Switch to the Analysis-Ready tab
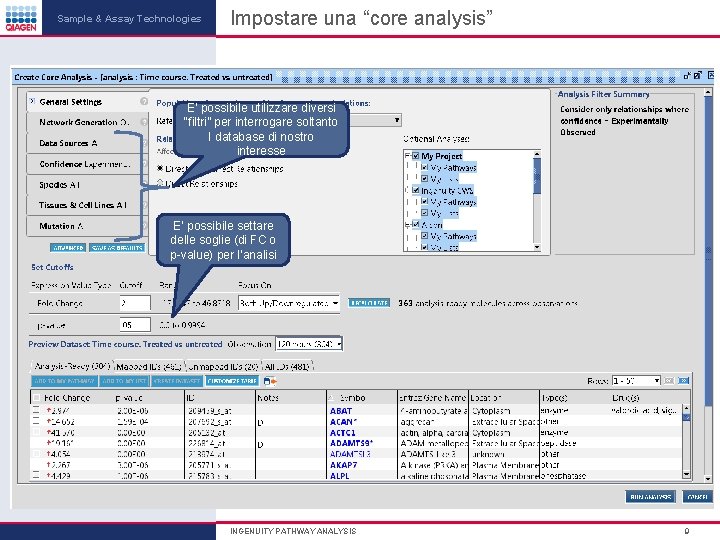 coord(73,366)
